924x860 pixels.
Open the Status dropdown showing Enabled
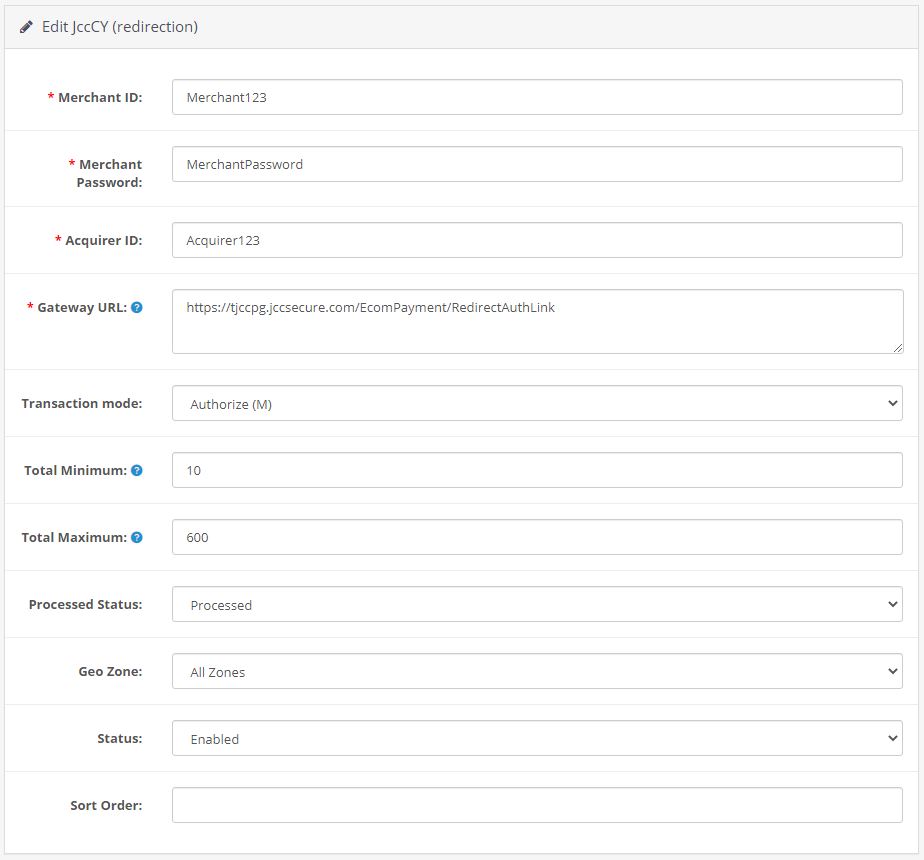pyautogui.click(x=537, y=738)
